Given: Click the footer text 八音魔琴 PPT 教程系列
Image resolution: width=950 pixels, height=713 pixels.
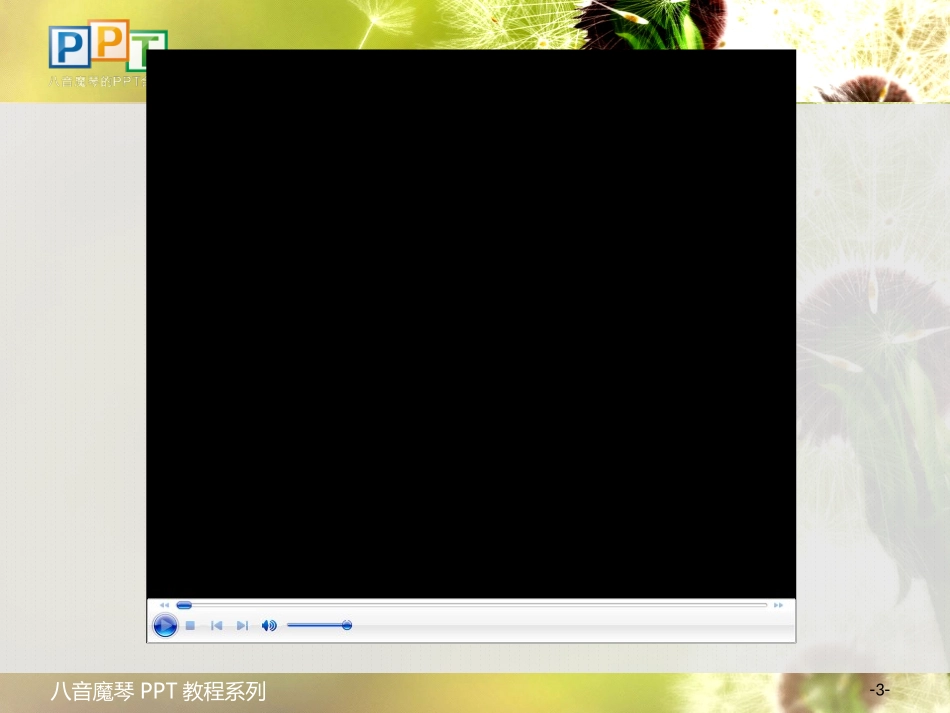Looking at the screenshot, I should (x=158, y=691).
